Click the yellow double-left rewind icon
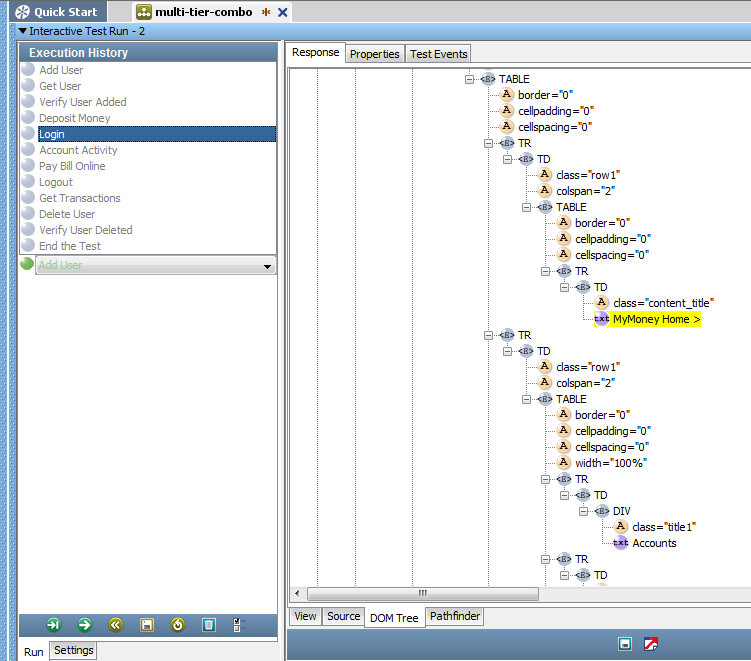This screenshot has width=751, height=661. pyautogui.click(x=115, y=625)
